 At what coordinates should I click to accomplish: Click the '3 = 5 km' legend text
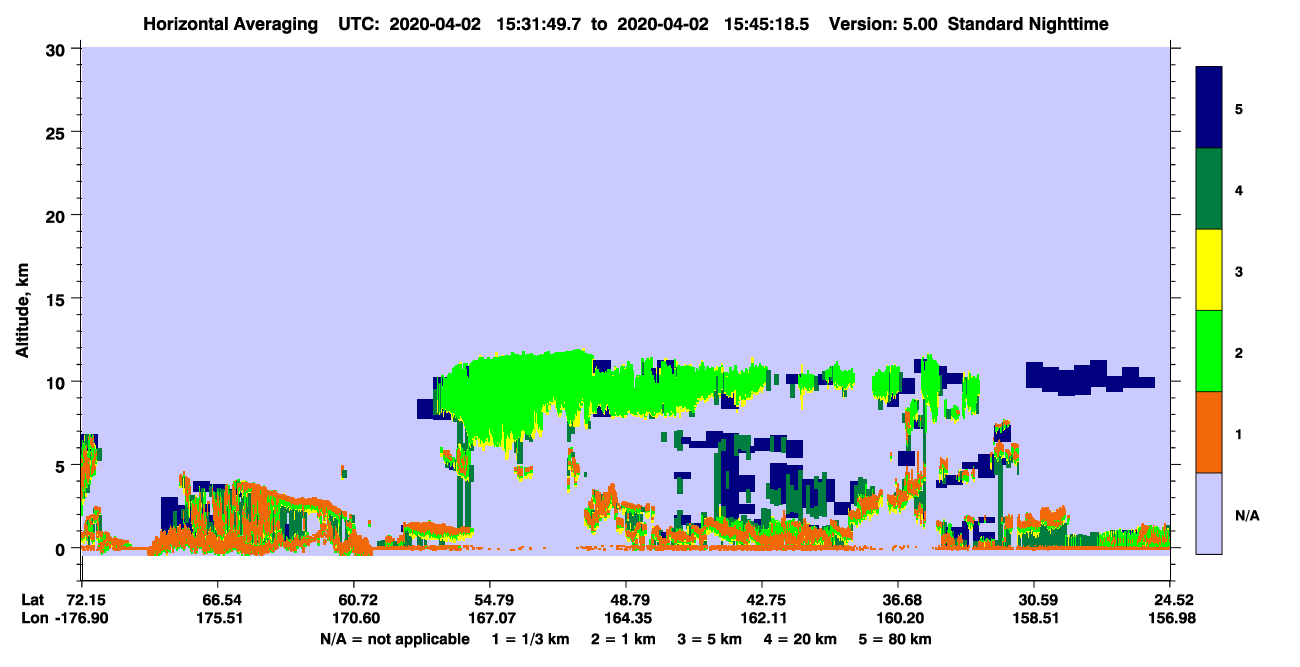(710, 639)
